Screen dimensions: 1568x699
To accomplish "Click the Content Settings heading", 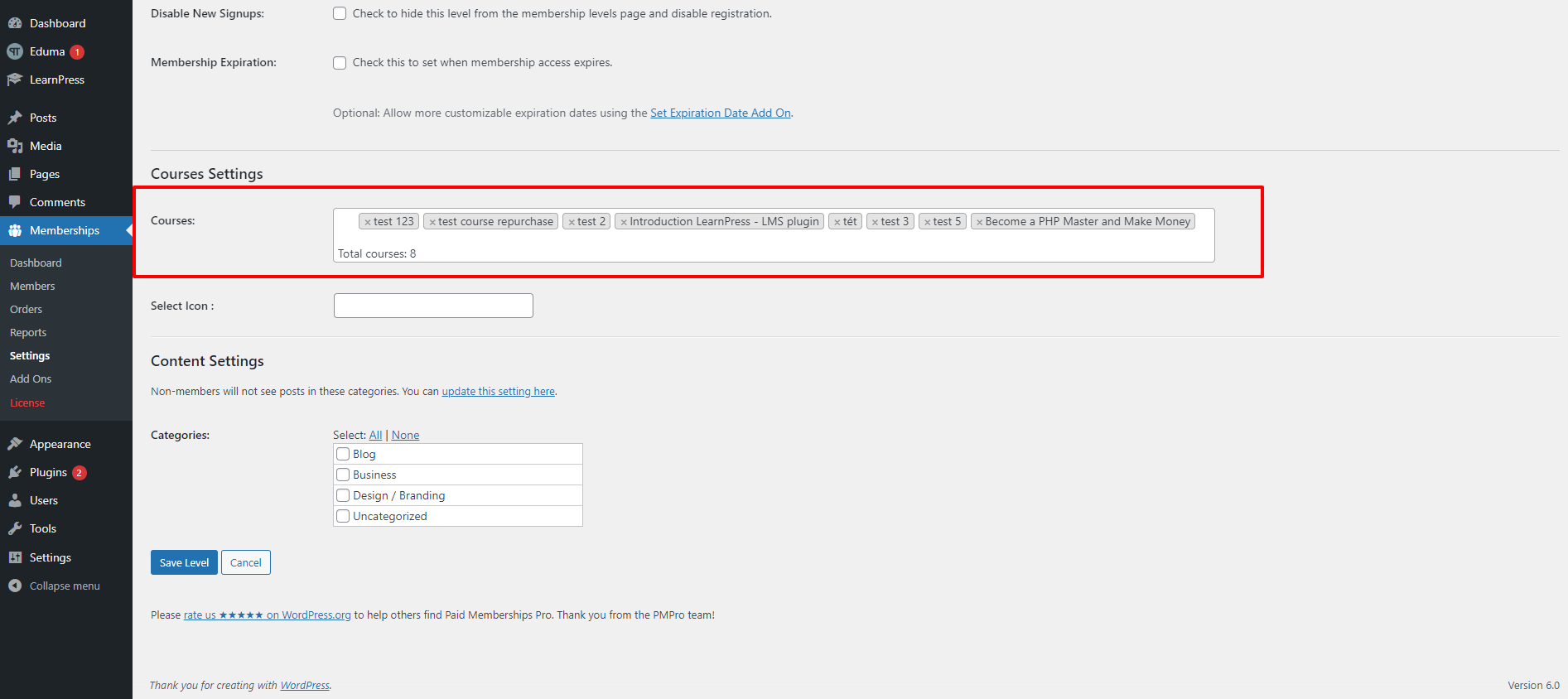I will [207, 361].
